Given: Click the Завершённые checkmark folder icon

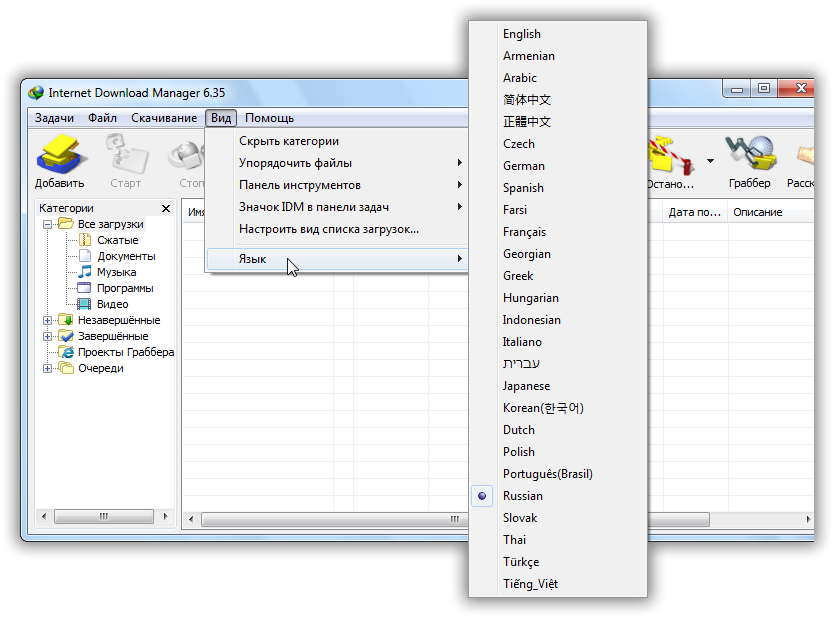Looking at the screenshot, I should (66, 336).
